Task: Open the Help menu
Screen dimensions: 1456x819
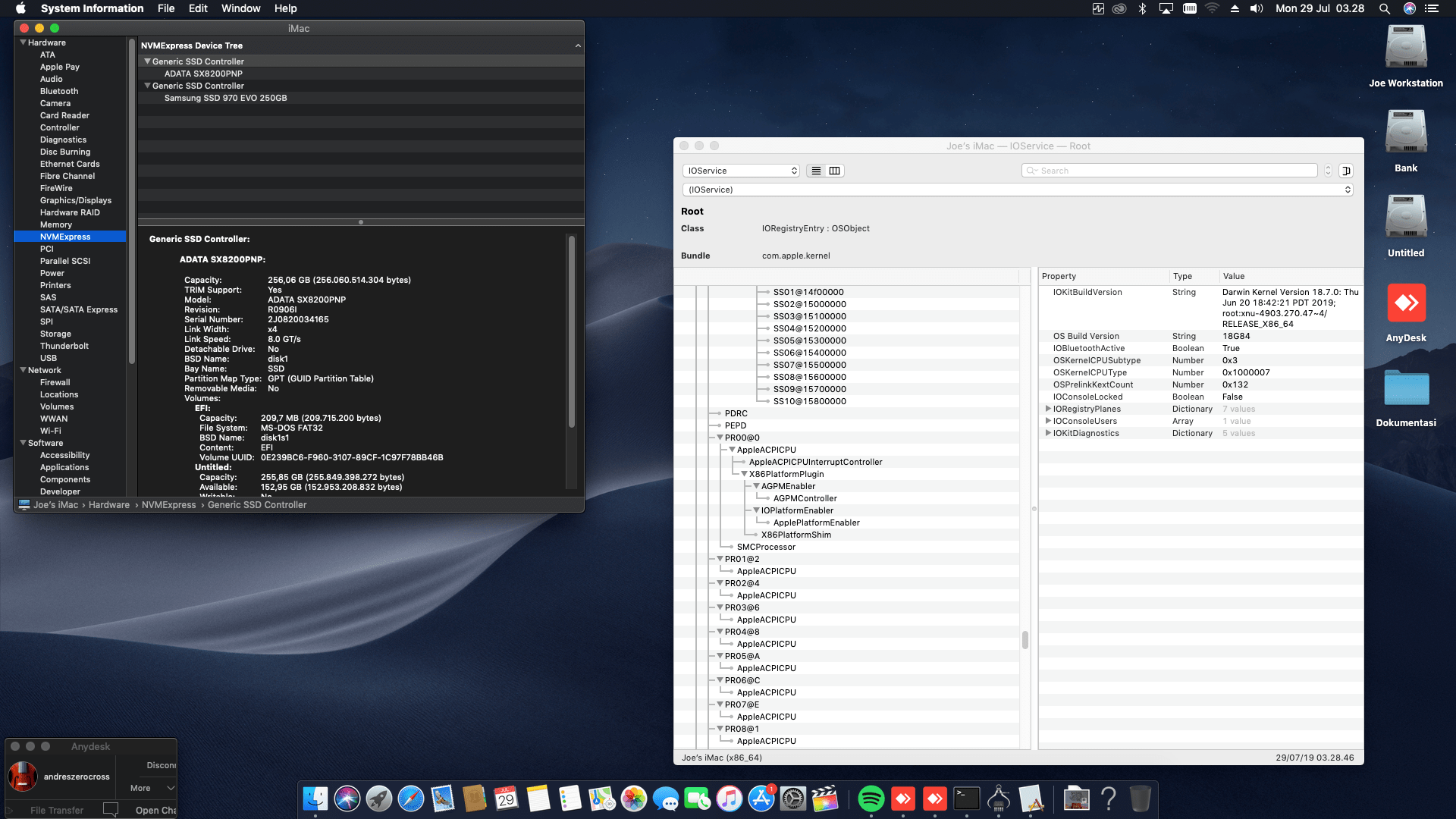Action: (x=285, y=8)
